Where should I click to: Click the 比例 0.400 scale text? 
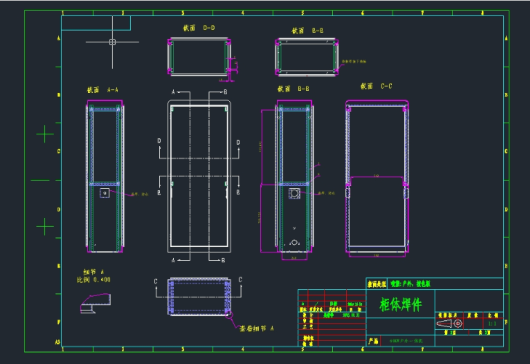pyautogui.click(x=93, y=280)
